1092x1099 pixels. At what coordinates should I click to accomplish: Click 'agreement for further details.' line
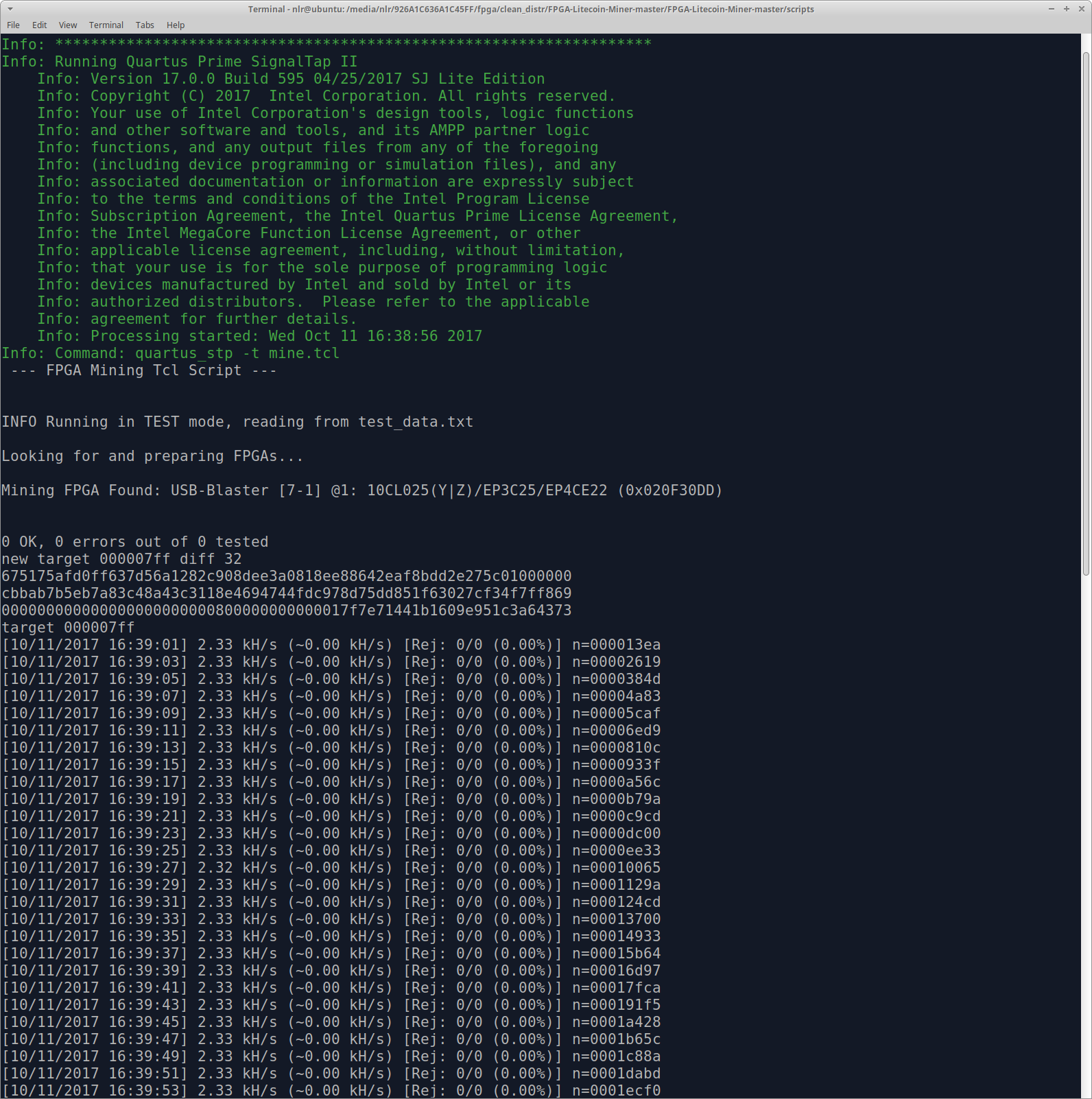click(x=197, y=319)
